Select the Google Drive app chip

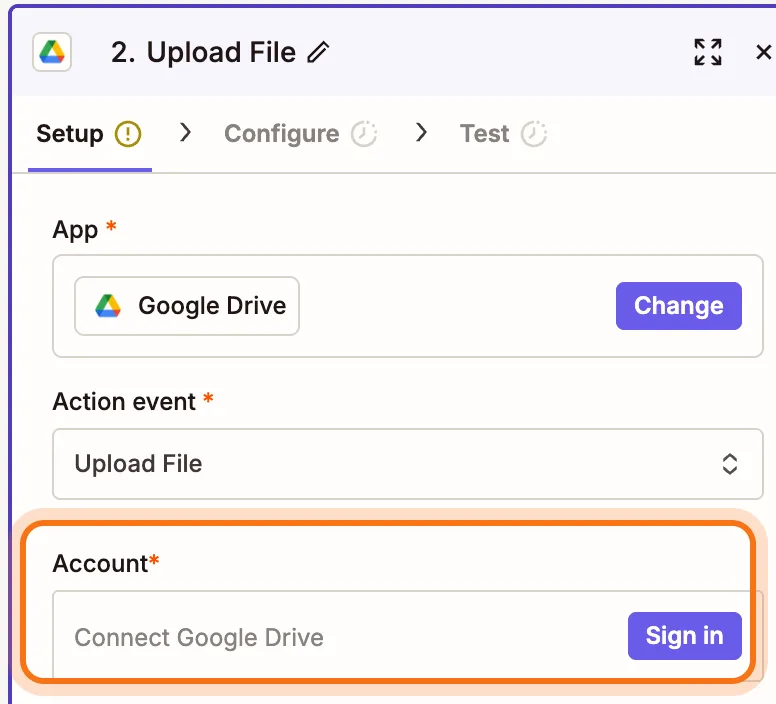click(x=187, y=306)
